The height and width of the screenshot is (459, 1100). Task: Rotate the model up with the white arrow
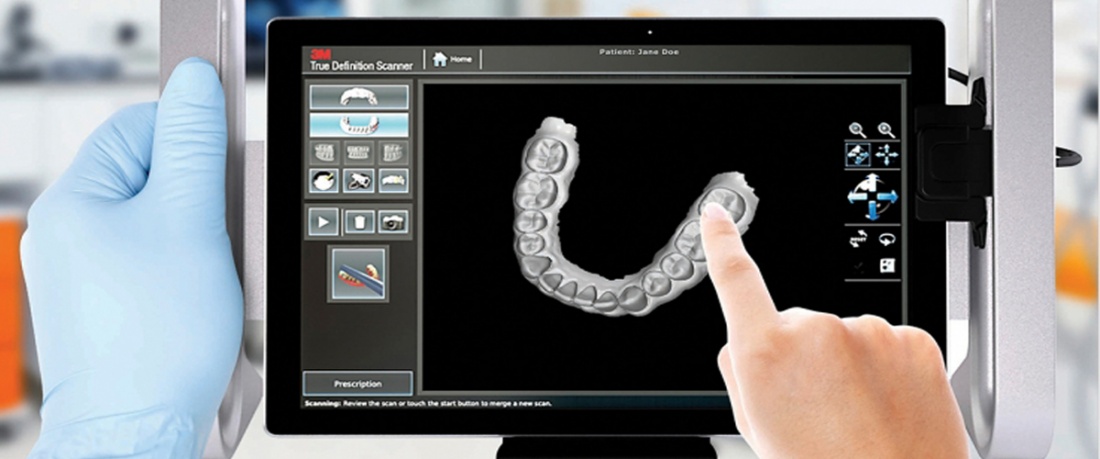point(873,182)
